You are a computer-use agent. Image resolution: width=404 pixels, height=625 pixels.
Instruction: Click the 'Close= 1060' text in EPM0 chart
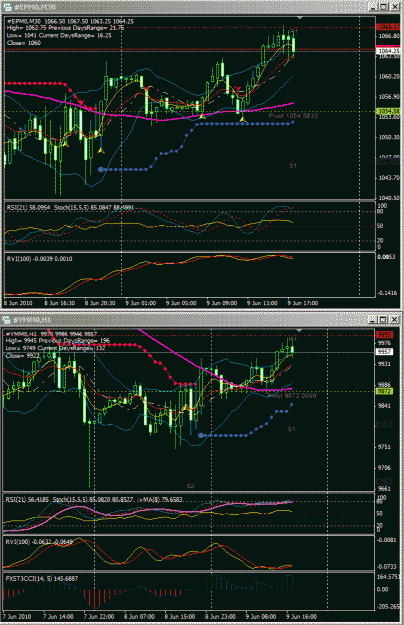click(24, 43)
